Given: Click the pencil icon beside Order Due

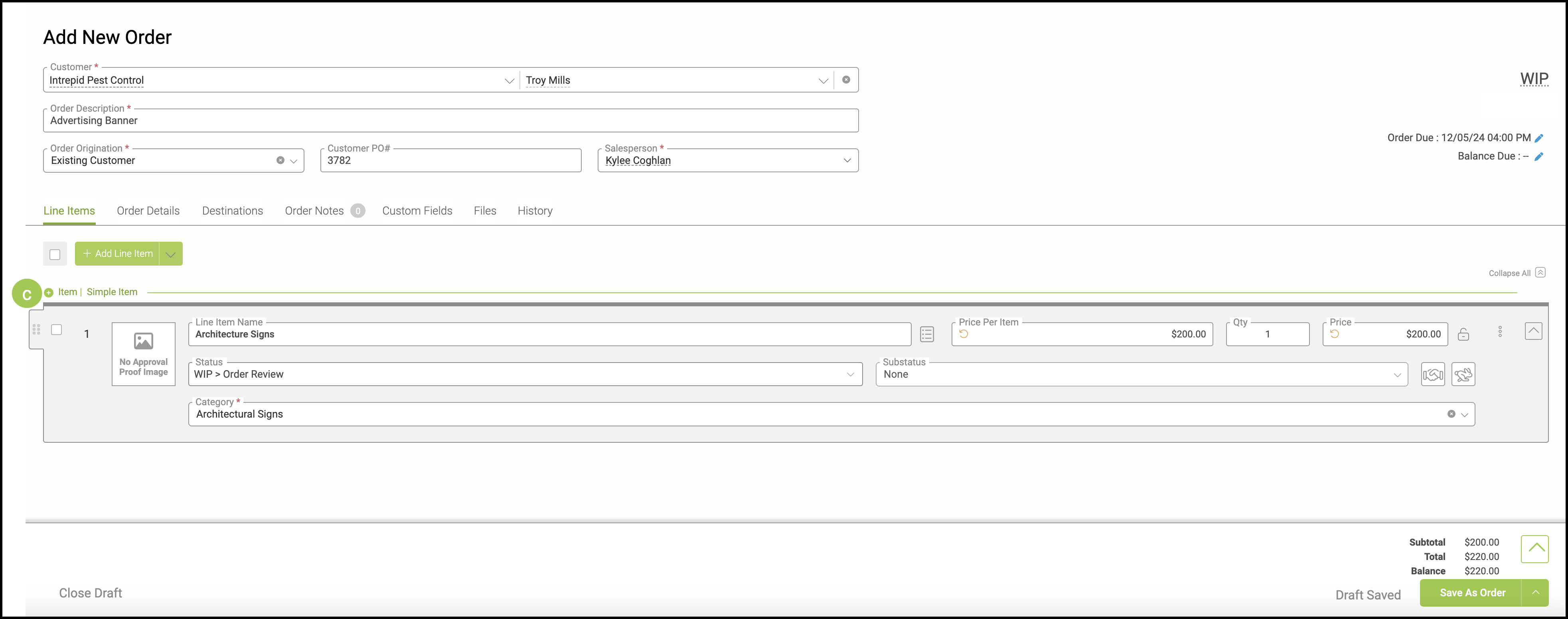Looking at the screenshot, I should click(x=1539, y=138).
